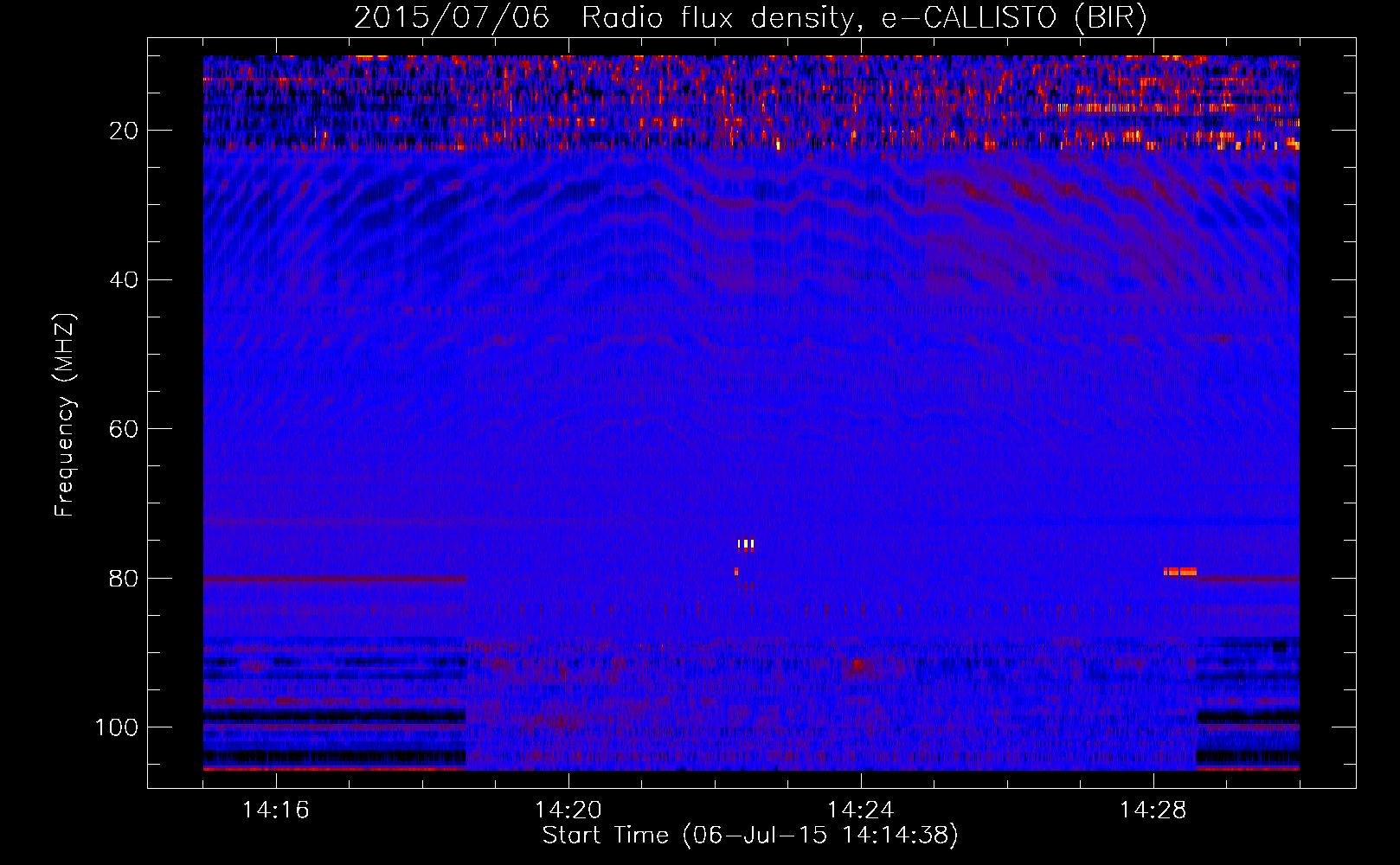The height and width of the screenshot is (865, 1400).
Task: Click the '14:24' time tick label
Action: point(861,811)
